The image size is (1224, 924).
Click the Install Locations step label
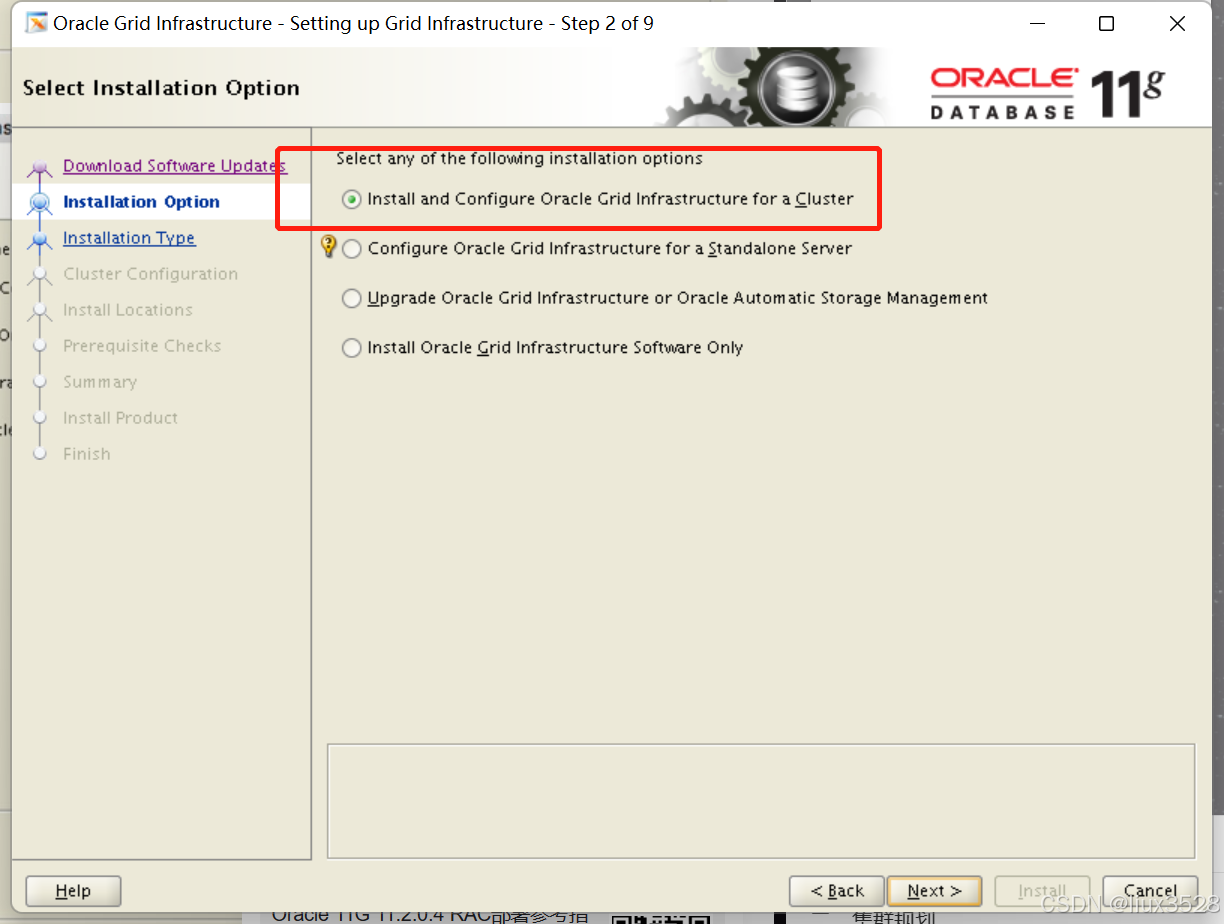127,310
